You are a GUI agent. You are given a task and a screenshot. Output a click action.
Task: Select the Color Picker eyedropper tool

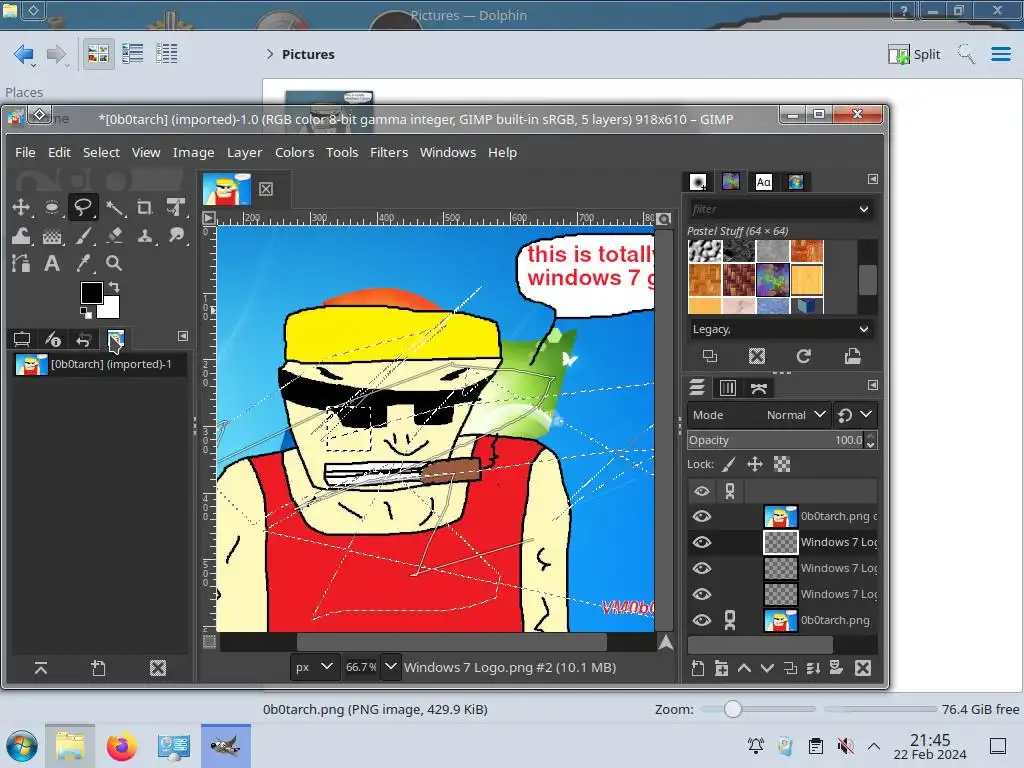tap(83, 263)
